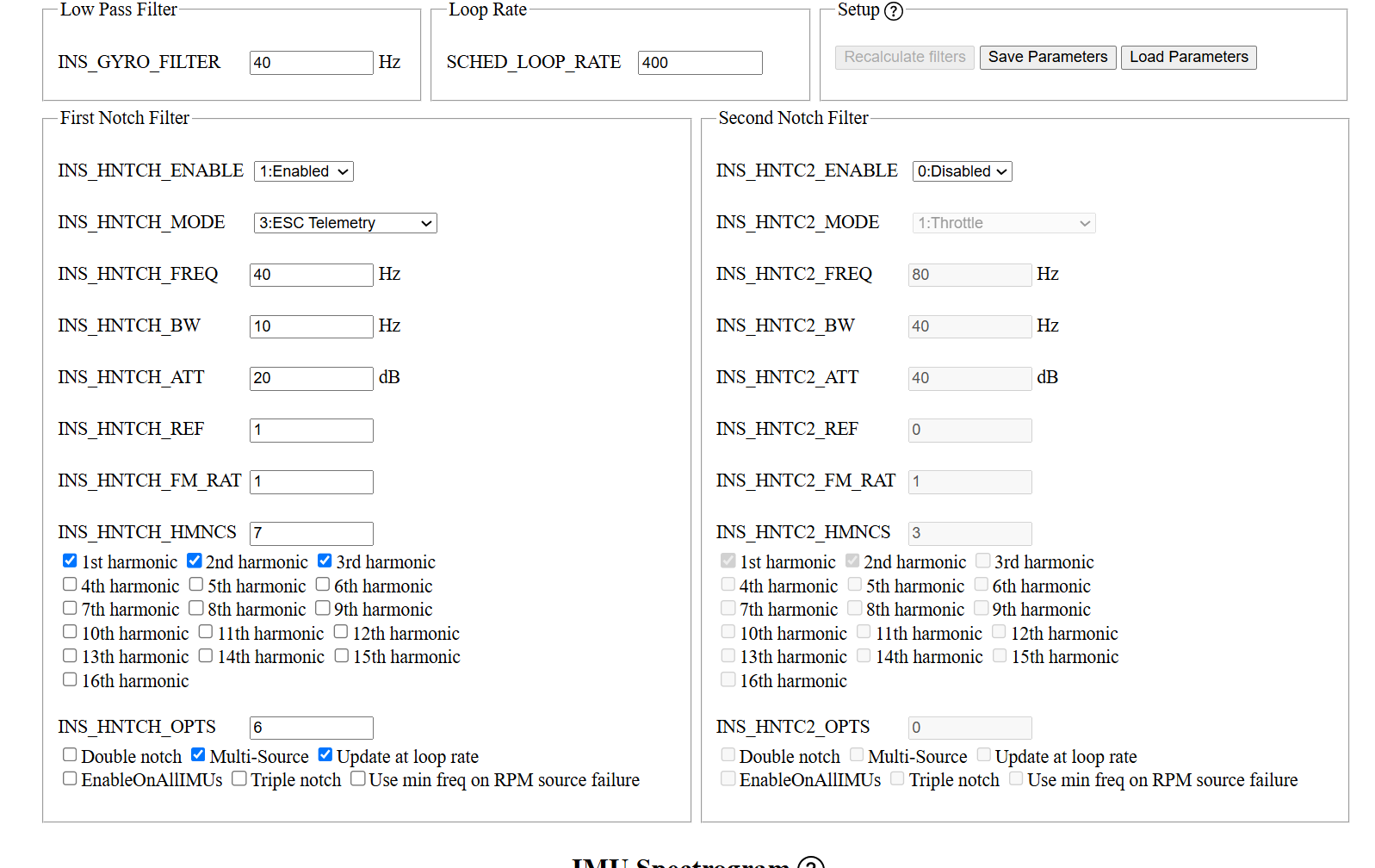The height and width of the screenshot is (868, 1375).
Task: Click Load Parameters button
Action: tap(1188, 57)
